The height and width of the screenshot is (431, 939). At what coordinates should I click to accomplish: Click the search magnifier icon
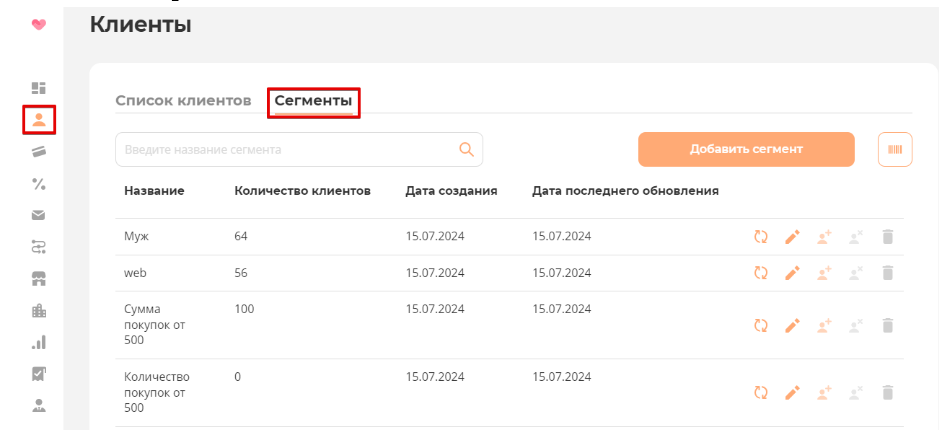click(466, 150)
